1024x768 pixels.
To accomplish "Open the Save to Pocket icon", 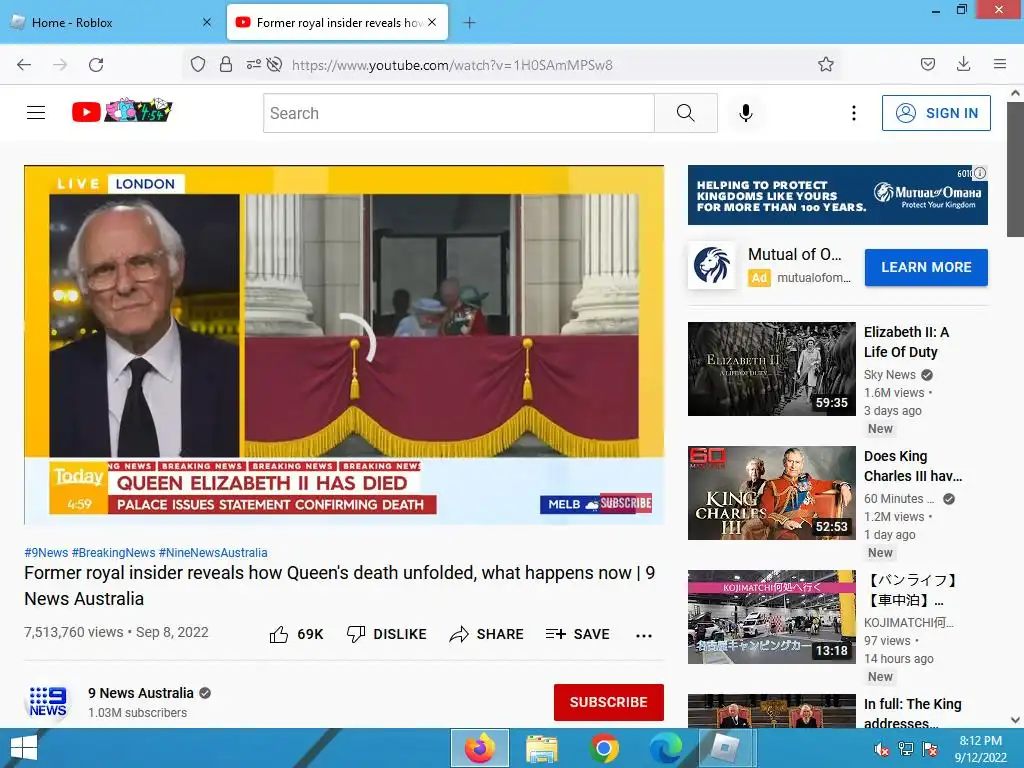I will coord(927,64).
